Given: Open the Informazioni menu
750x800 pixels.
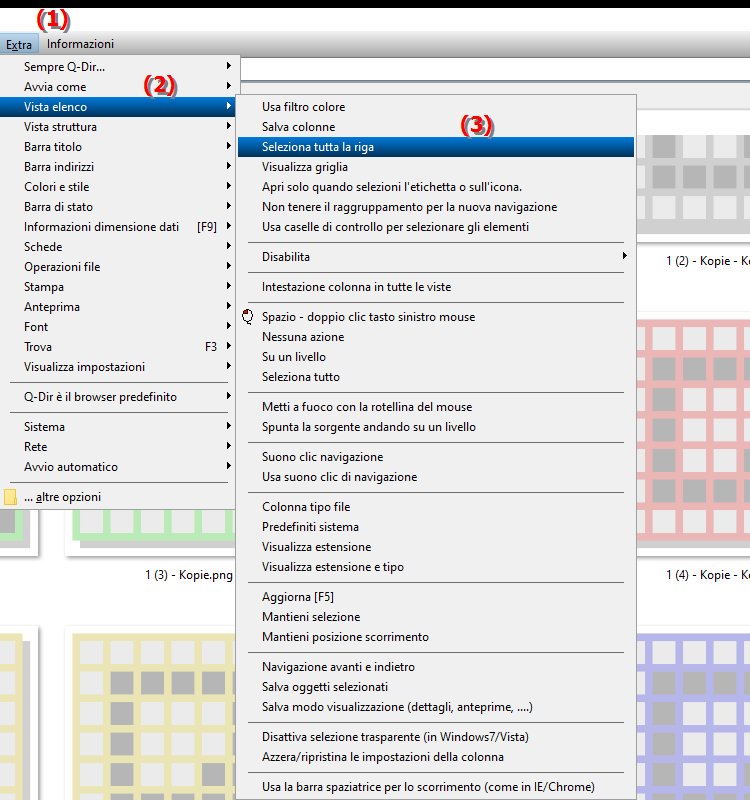Looking at the screenshot, I should (80, 44).
